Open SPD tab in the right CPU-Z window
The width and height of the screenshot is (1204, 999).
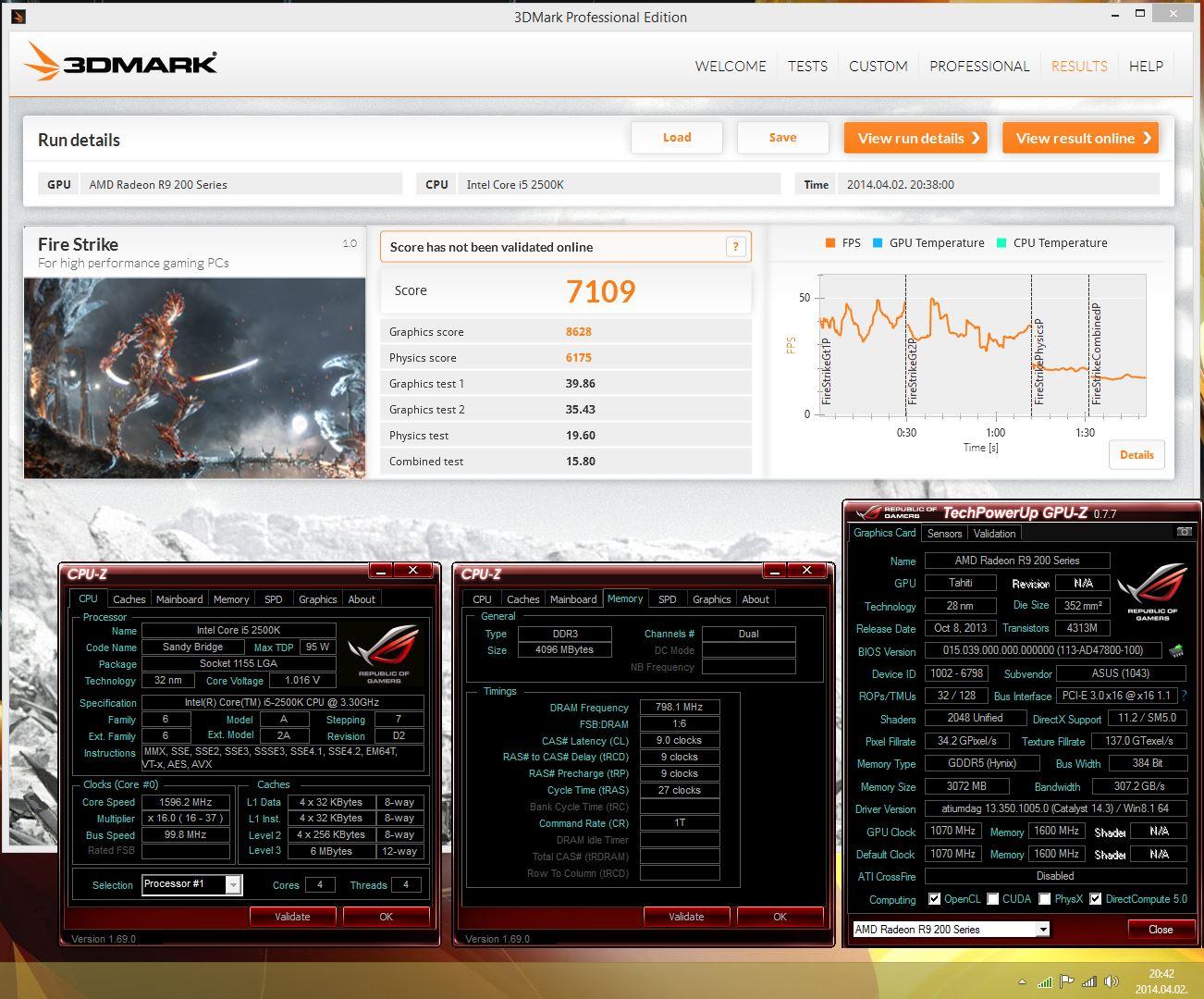click(667, 599)
